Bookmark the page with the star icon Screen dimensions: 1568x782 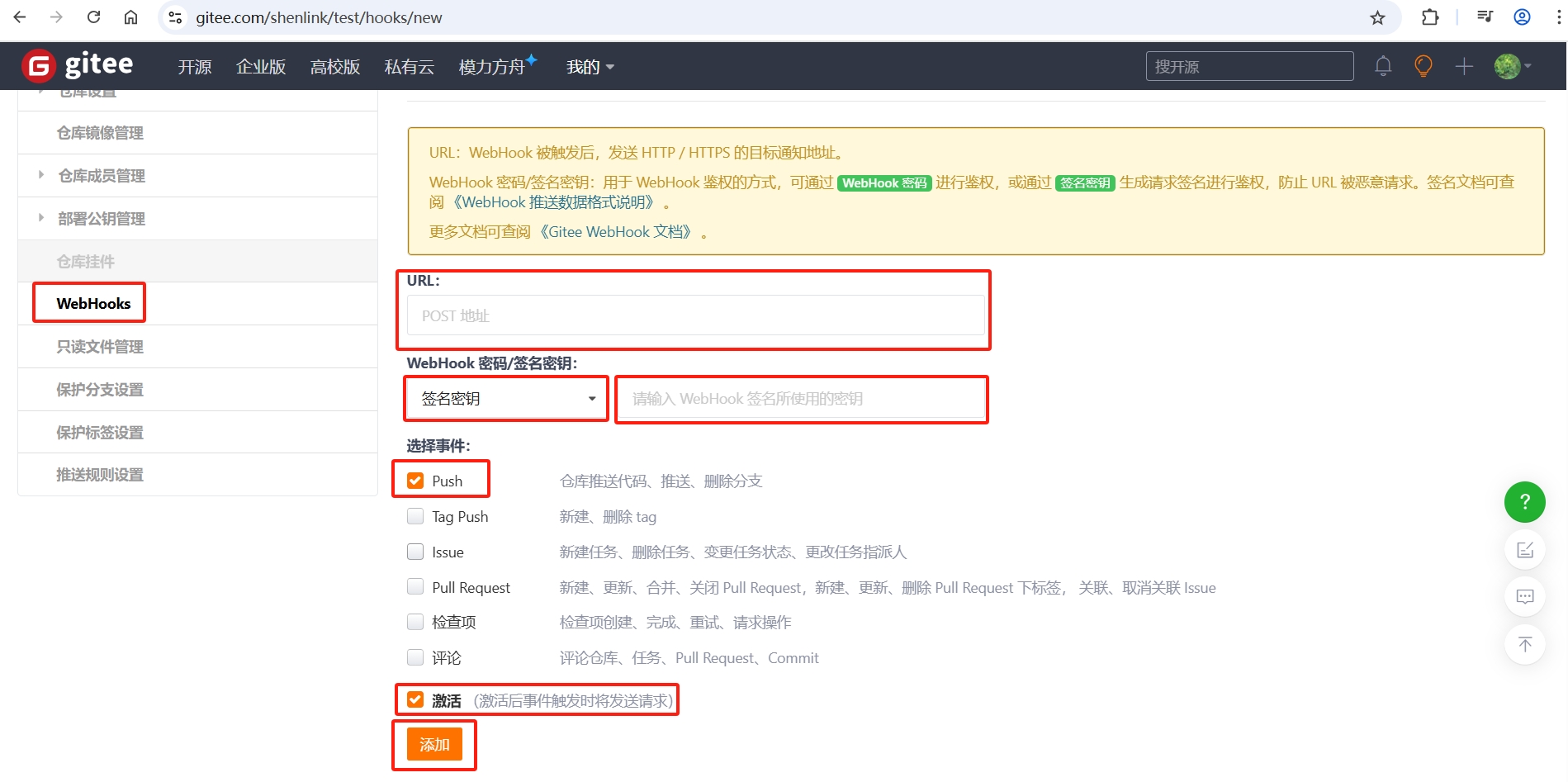pyautogui.click(x=1376, y=17)
